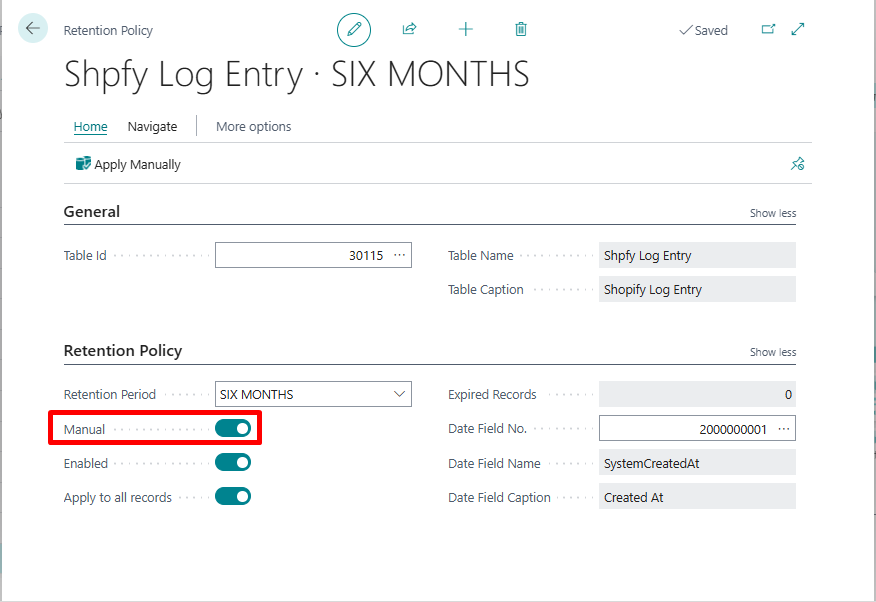Expand the page to full screen

[x=798, y=29]
